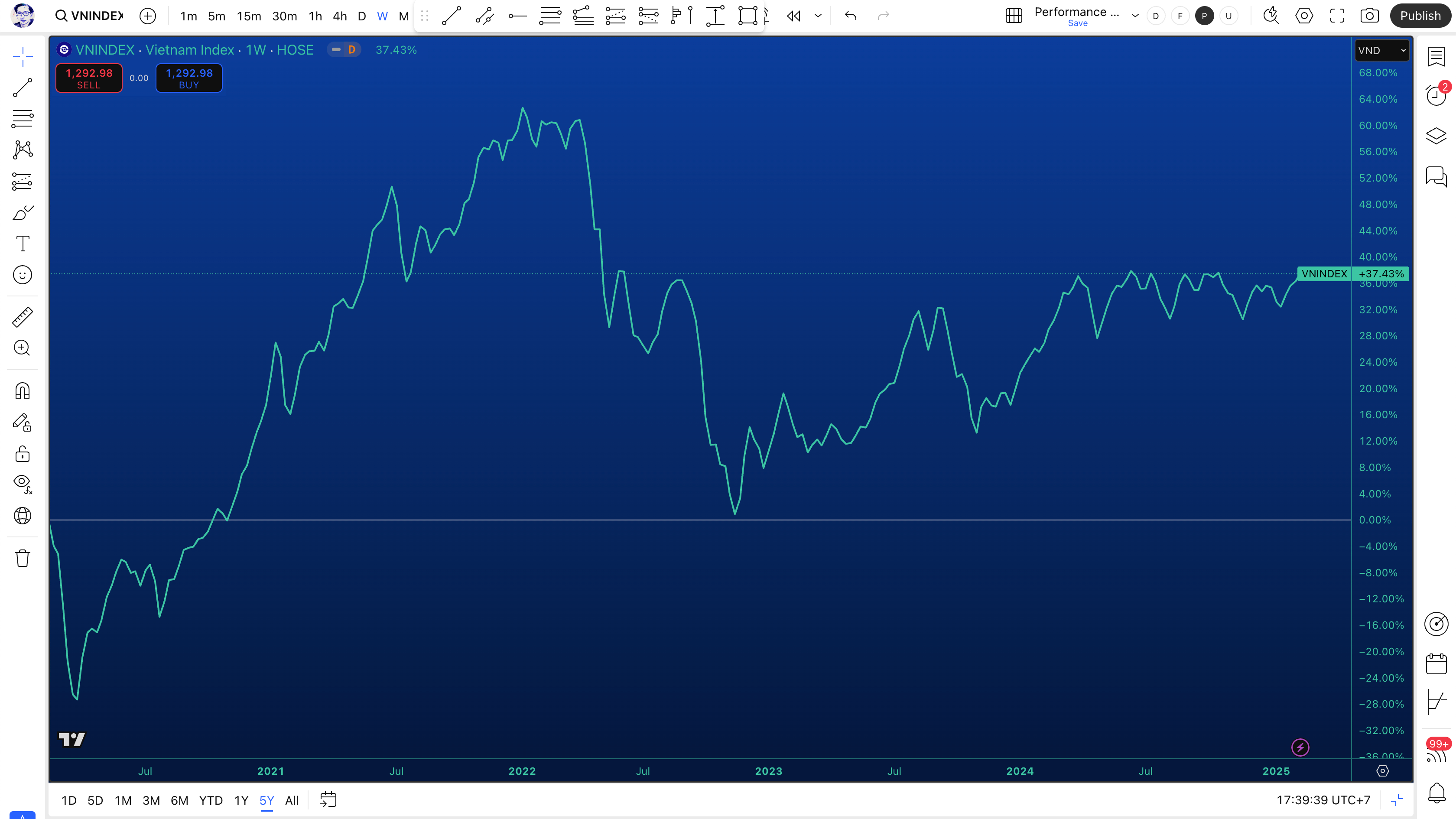The height and width of the screenshot is (819, 1456).
Task: Open chart settings hexagon icon
Action: pyautogui.click(x=1304, y=16)
